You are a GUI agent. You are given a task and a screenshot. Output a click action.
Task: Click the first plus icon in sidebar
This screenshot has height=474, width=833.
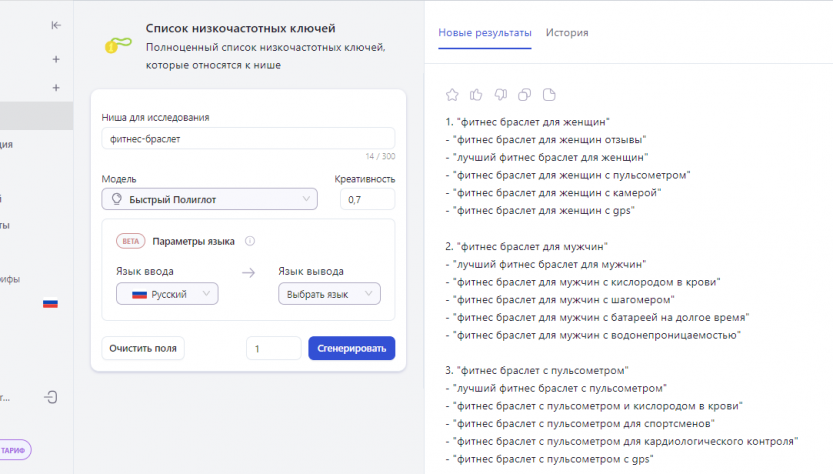[x=56, y=60]
